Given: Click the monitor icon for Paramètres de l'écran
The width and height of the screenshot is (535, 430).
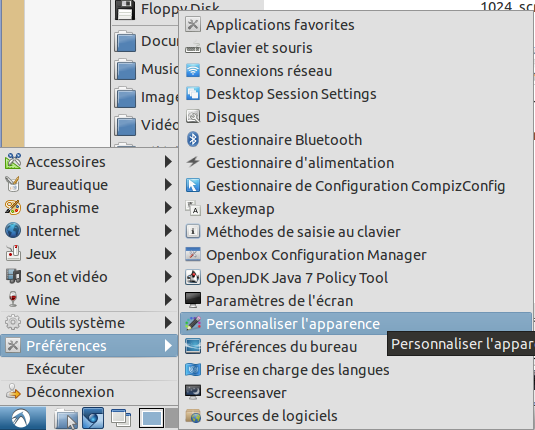Looking at the screenshot, I should [193, 300].
